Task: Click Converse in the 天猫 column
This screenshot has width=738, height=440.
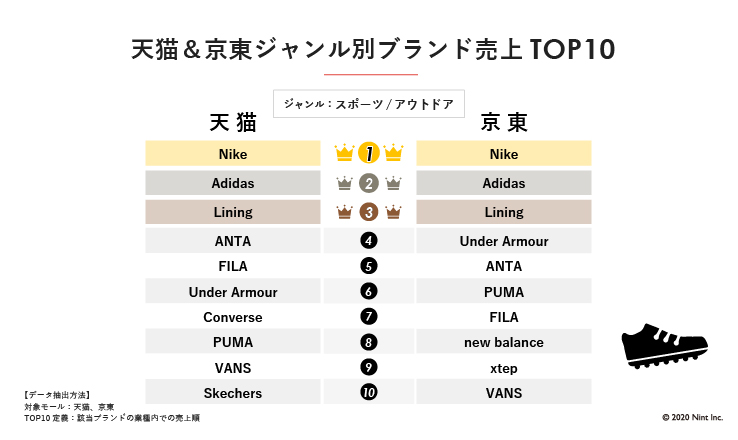Action: pos(232,317)
